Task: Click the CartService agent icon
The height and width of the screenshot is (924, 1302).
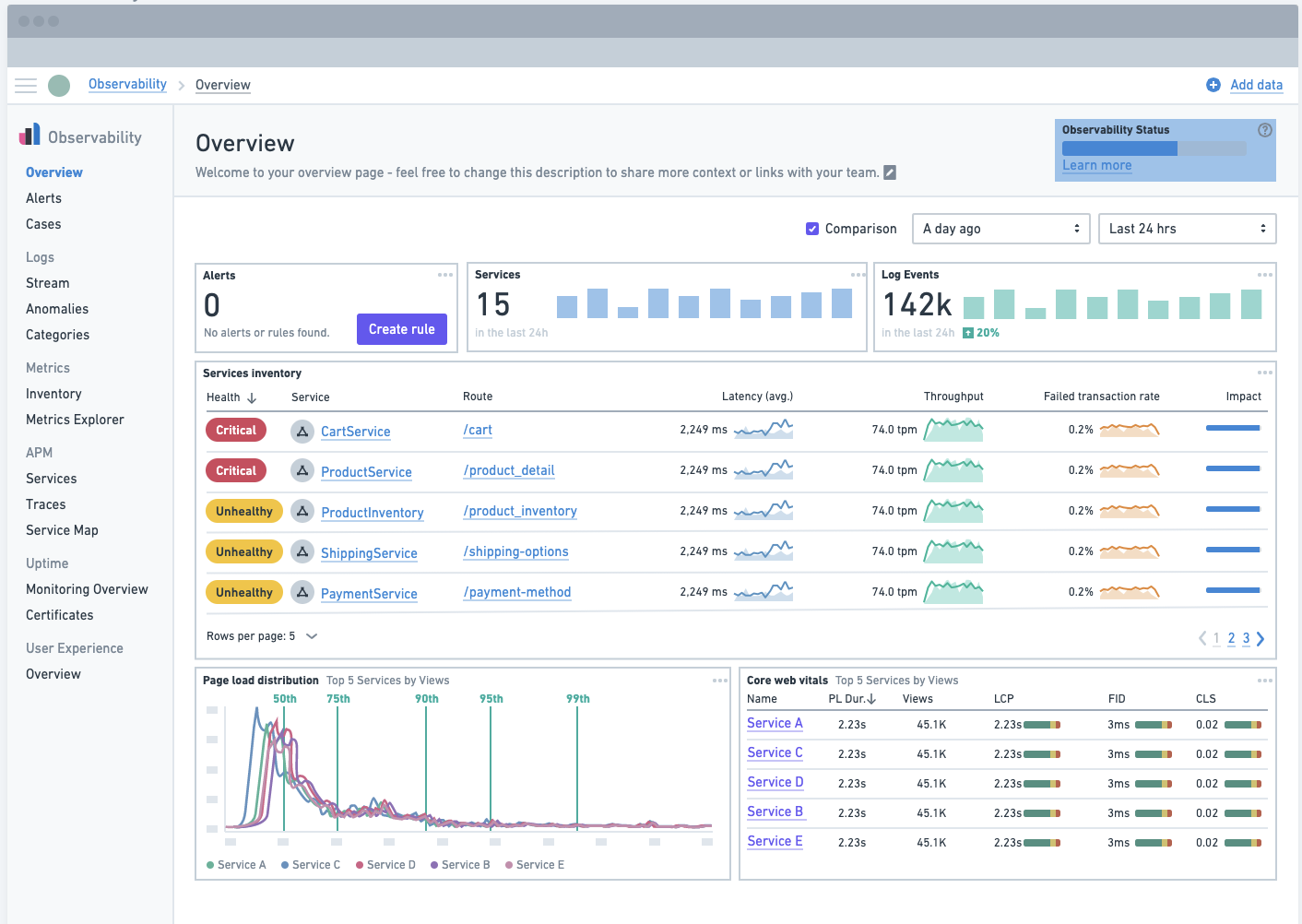Action: point(302,431)
